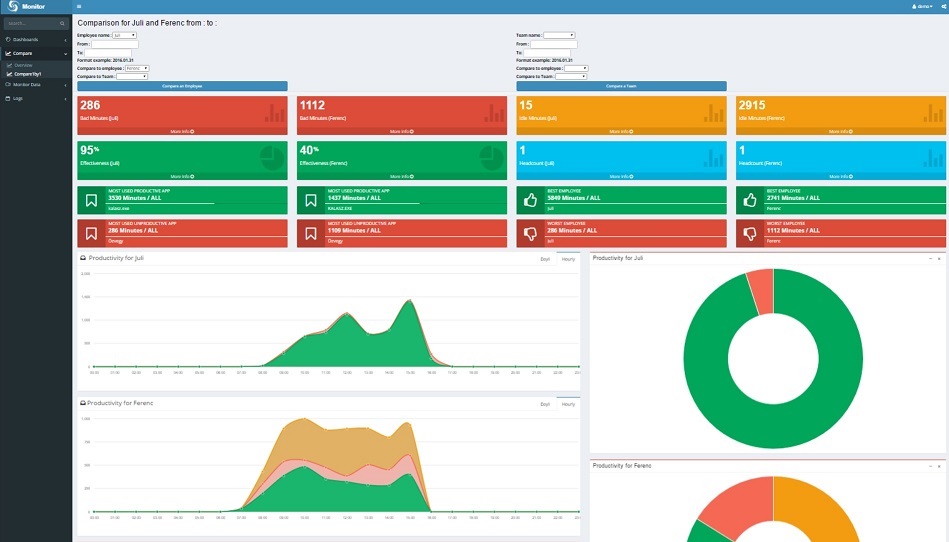Click the employee form To date field
The width and height of the screenshot is (949, 542).
point(108,53)
